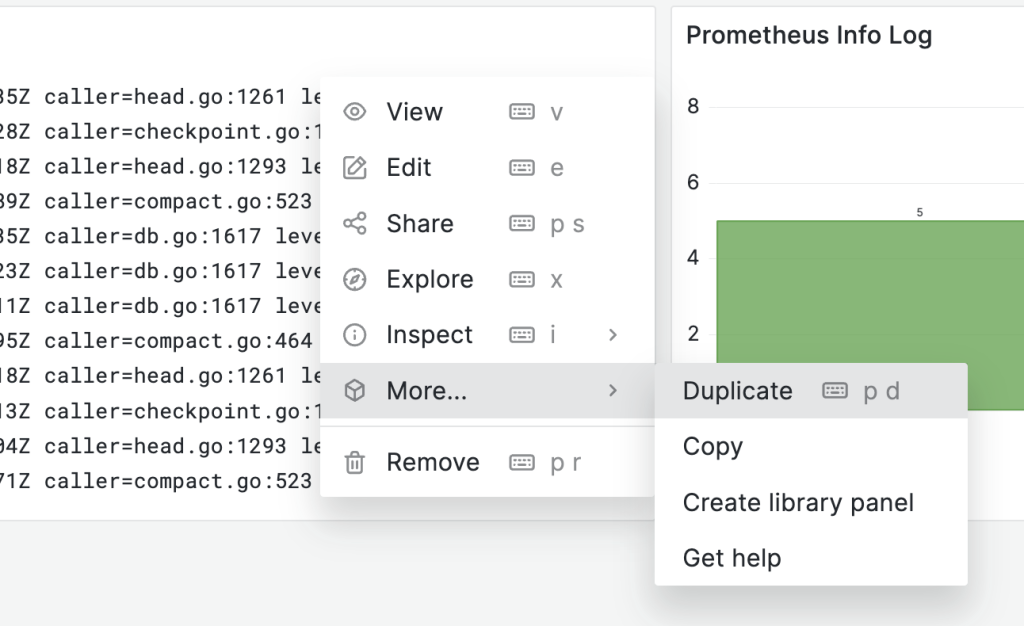Choose Edit in the panel menu
Image resolution: width=1024 pixels, height=626 pixels.
point(409,168)
